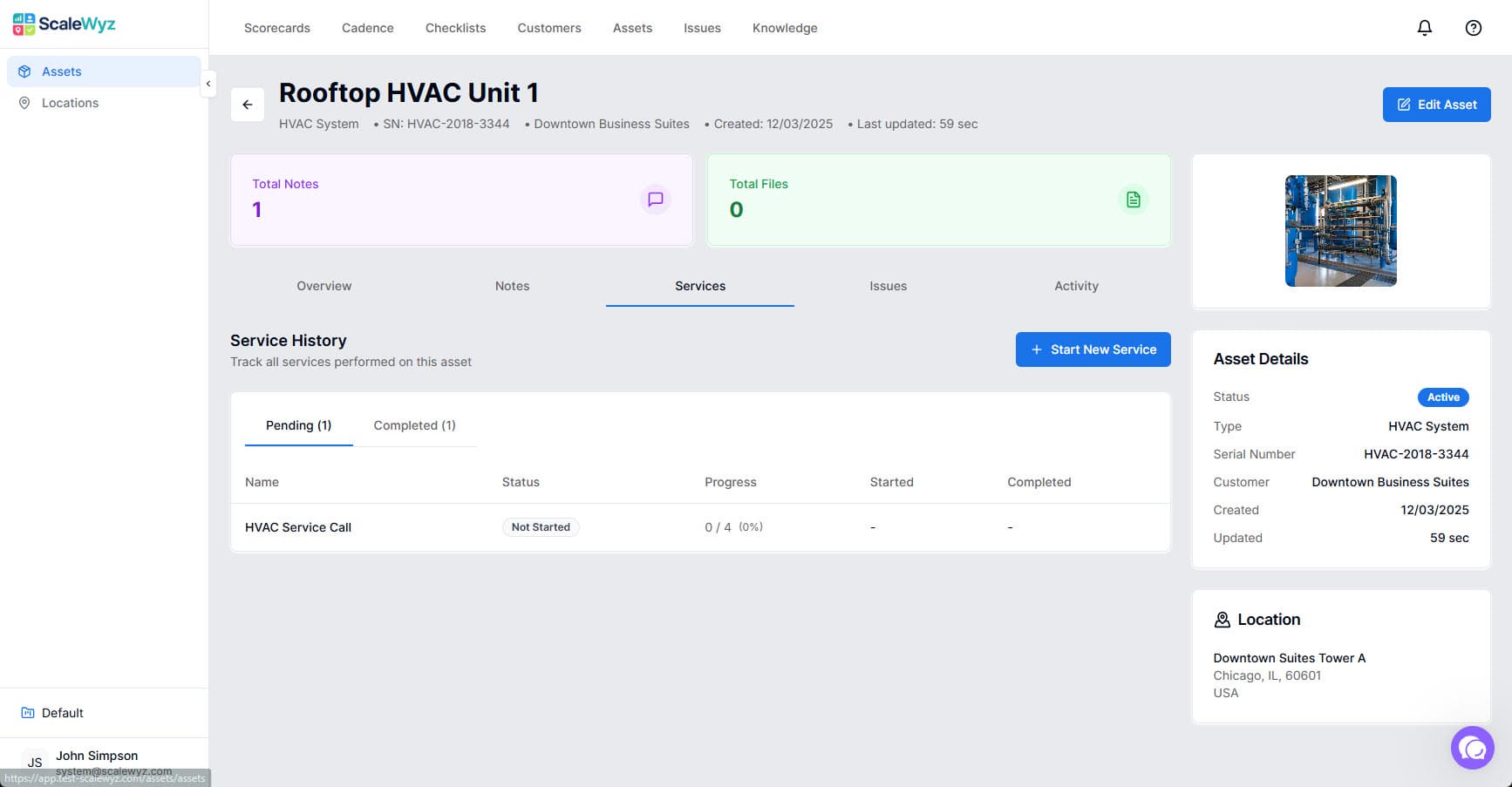Open the help question mark icon

coord(1473,28)
